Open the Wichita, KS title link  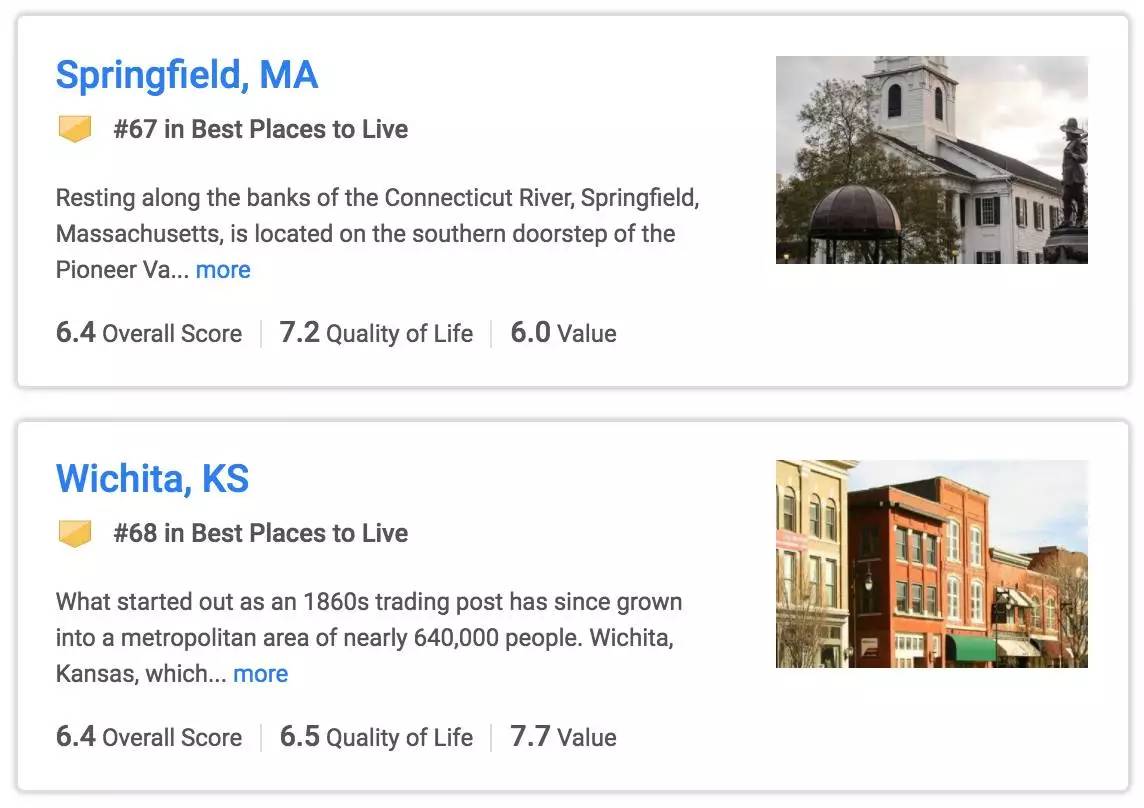click(152, 479)
